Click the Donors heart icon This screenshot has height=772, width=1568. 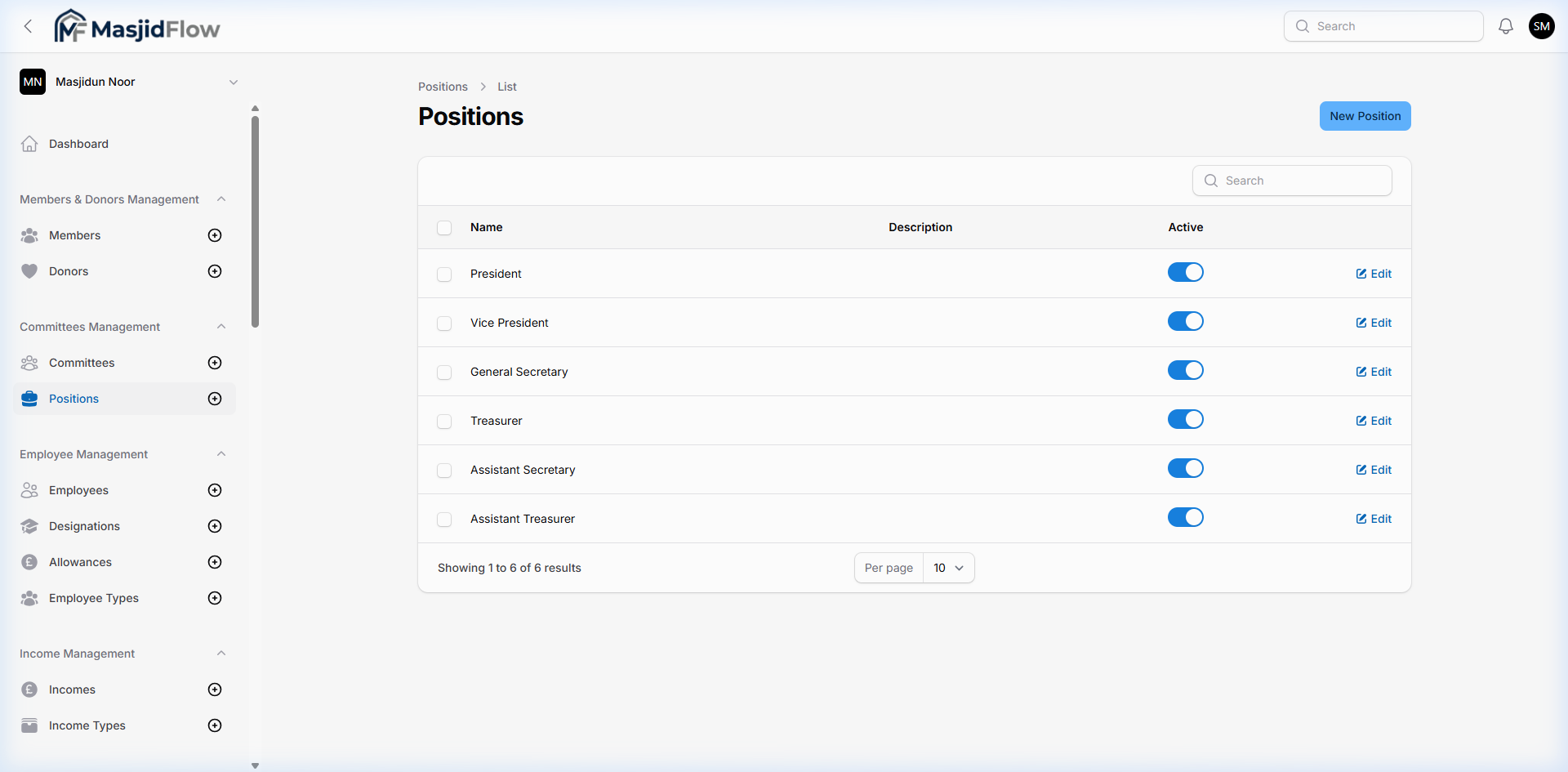point(29,271)
